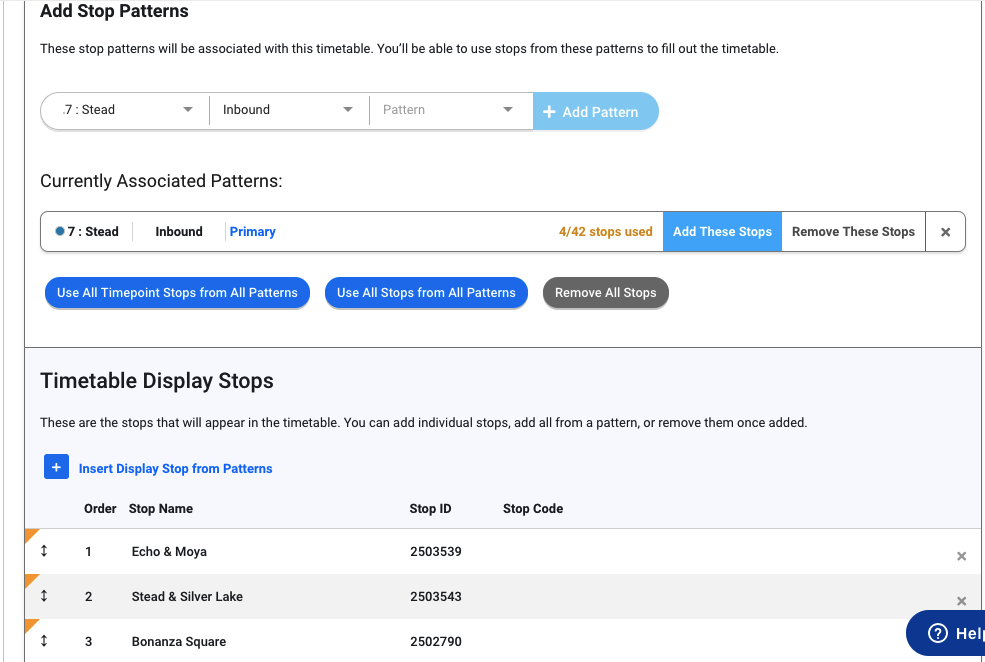The image size is (985, 662).
Task: Click stop ID 2503543
Action: point(436,597)
